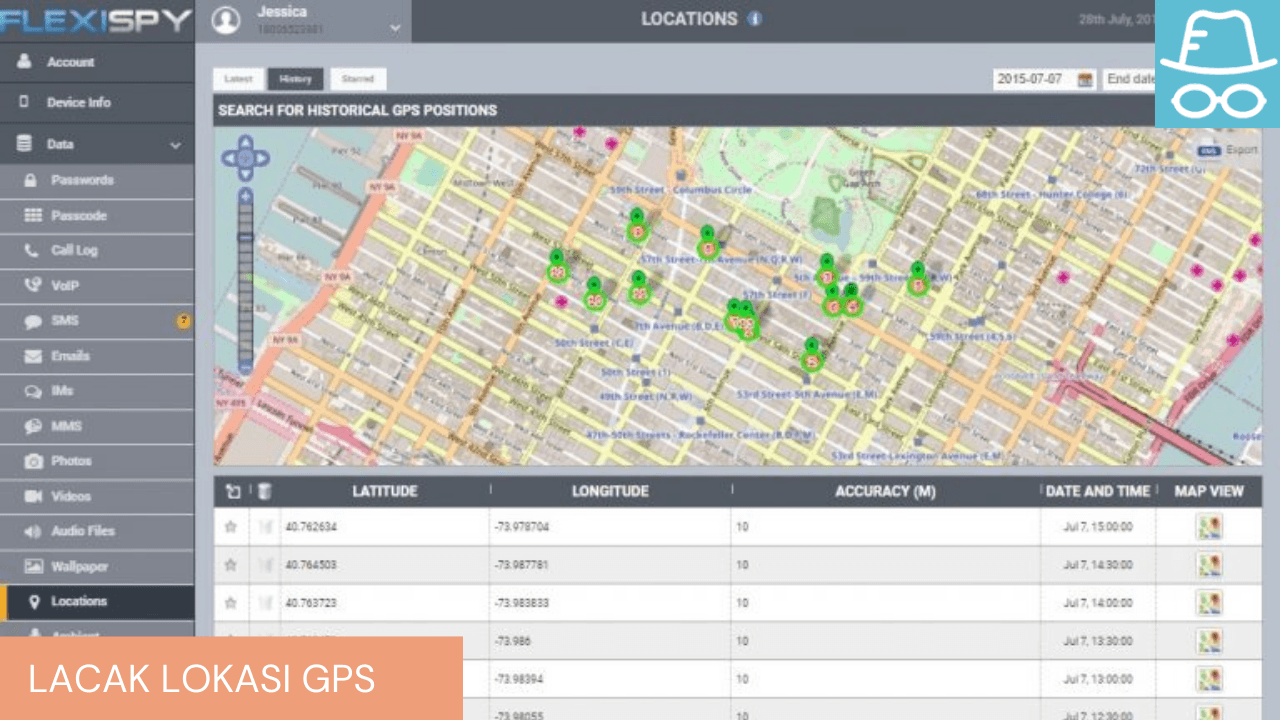Open Call Log data section
Viewport: 1280px width, 720px height.
pos(97,250)
